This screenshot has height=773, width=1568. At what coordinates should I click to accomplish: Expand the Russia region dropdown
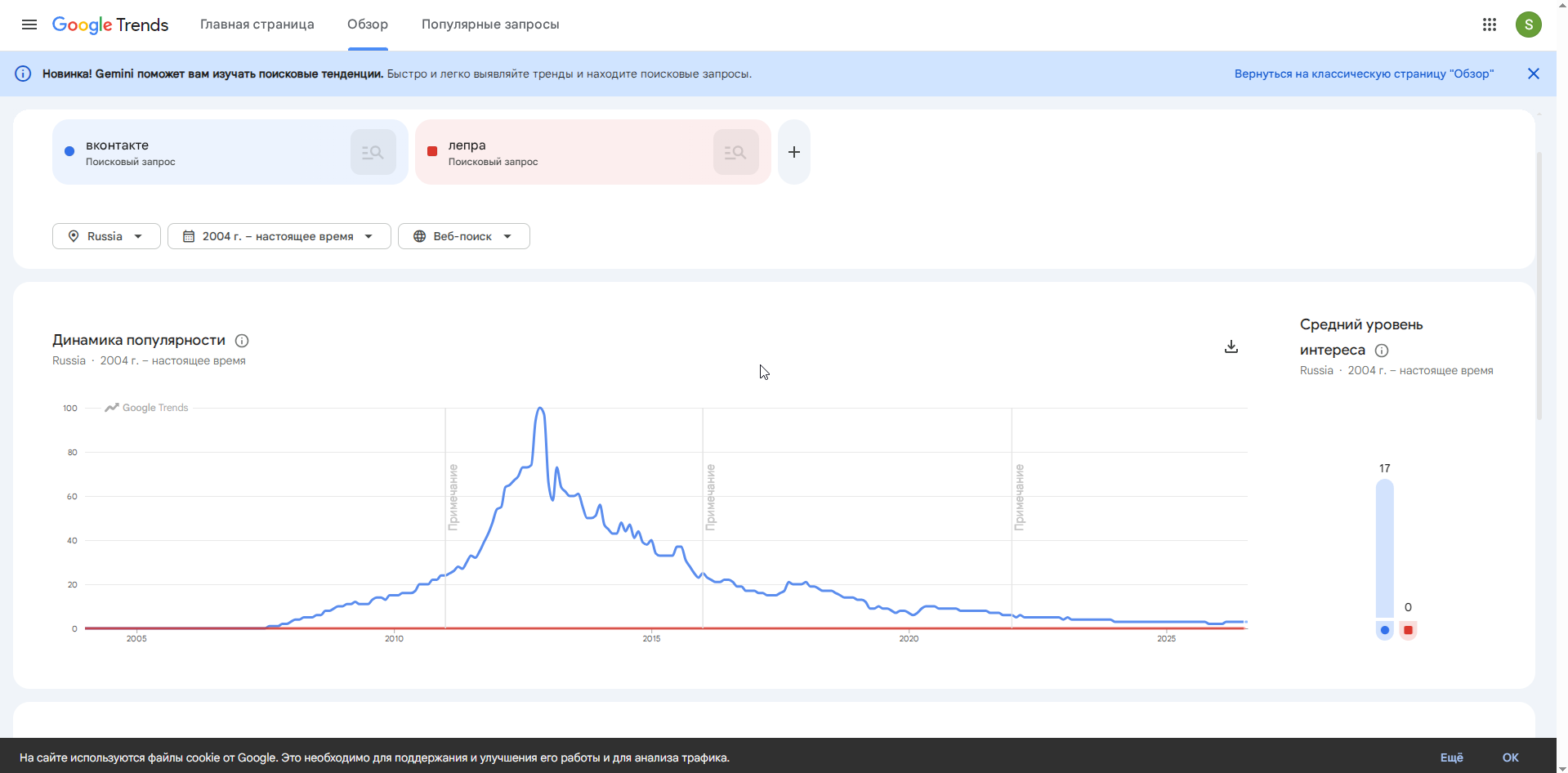click(106, 236)
